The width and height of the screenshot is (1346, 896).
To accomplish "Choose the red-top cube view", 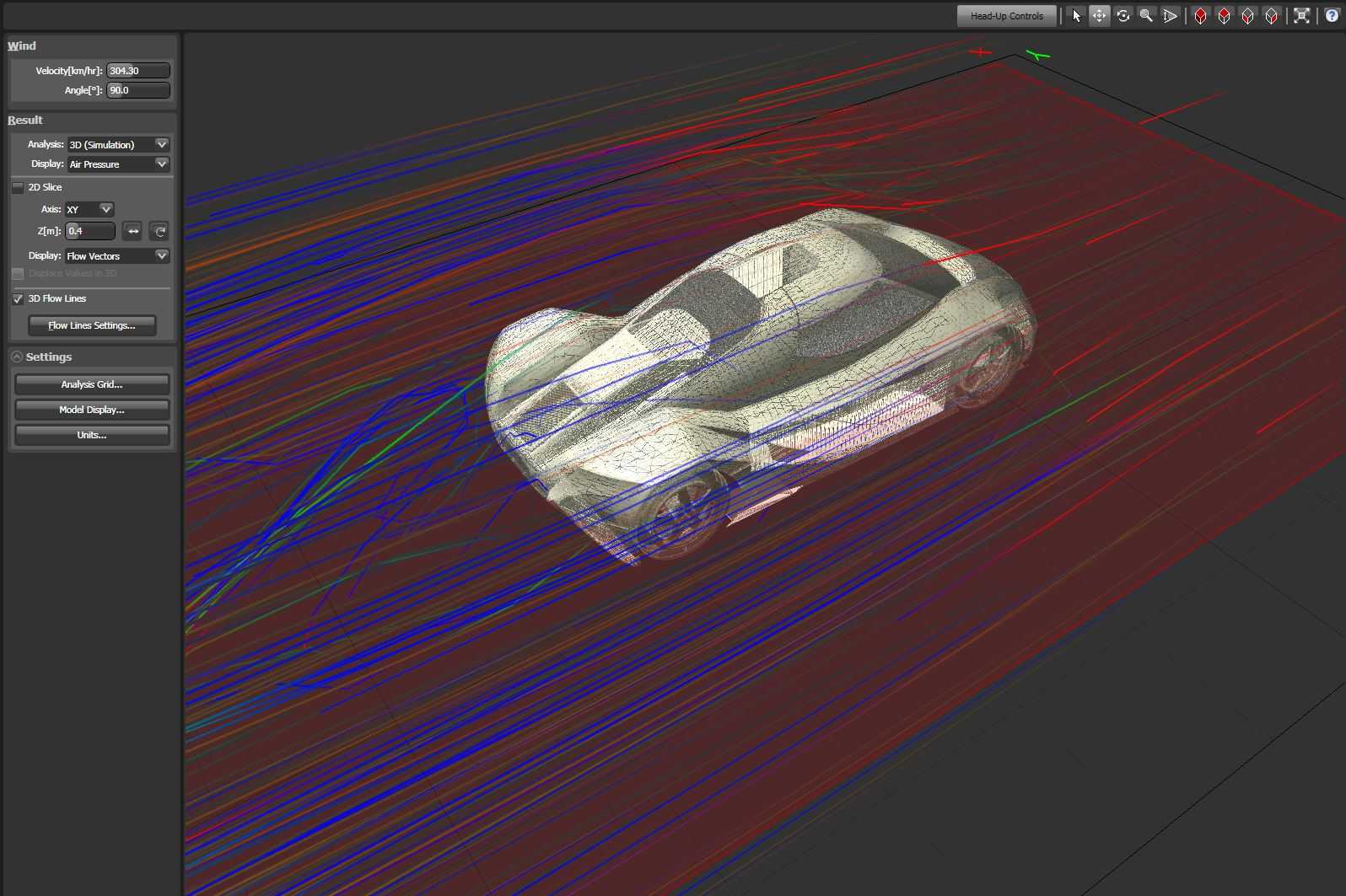I will [x=1225, y=16].
